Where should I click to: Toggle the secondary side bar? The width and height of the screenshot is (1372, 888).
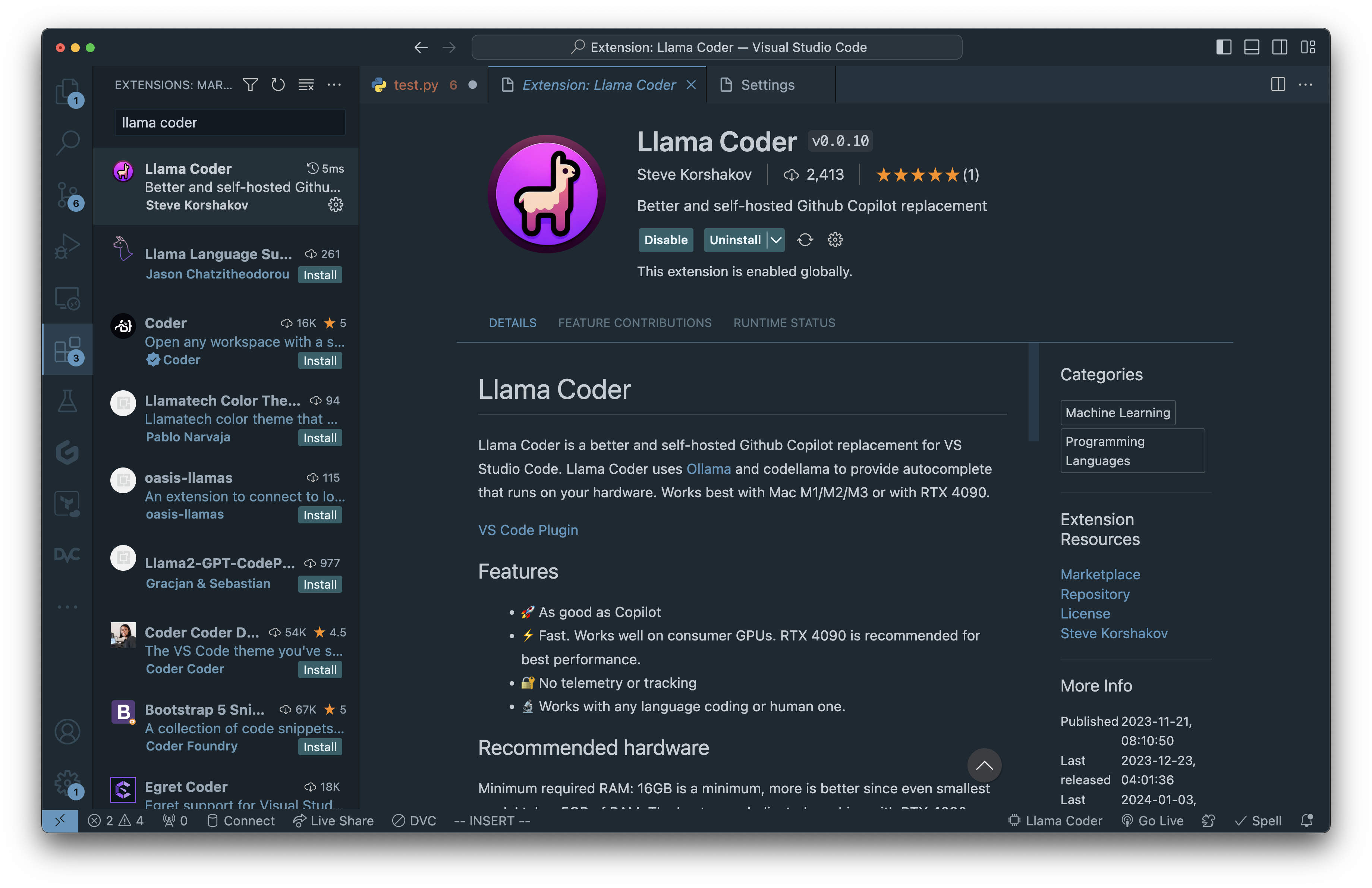(x=1280, y=47)
